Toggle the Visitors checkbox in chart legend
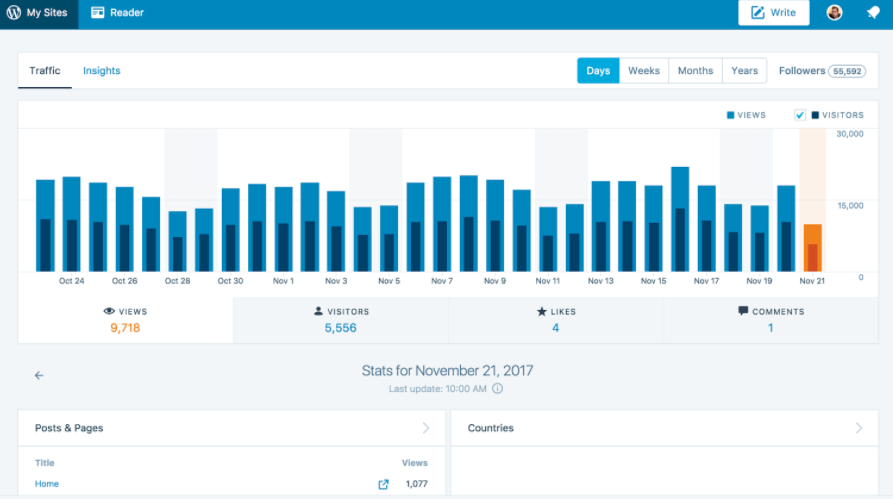This screenshot has height=499, width=893. point(800,115)
